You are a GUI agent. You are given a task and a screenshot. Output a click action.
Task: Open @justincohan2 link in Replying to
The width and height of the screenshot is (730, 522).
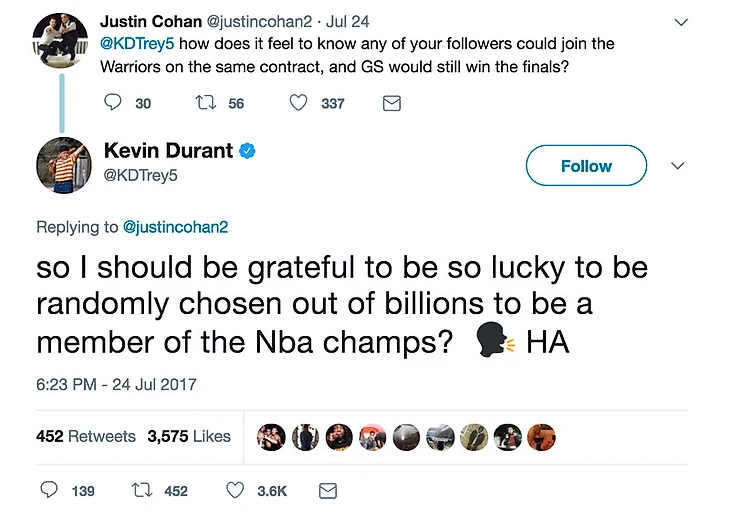[x=175, y=227]
